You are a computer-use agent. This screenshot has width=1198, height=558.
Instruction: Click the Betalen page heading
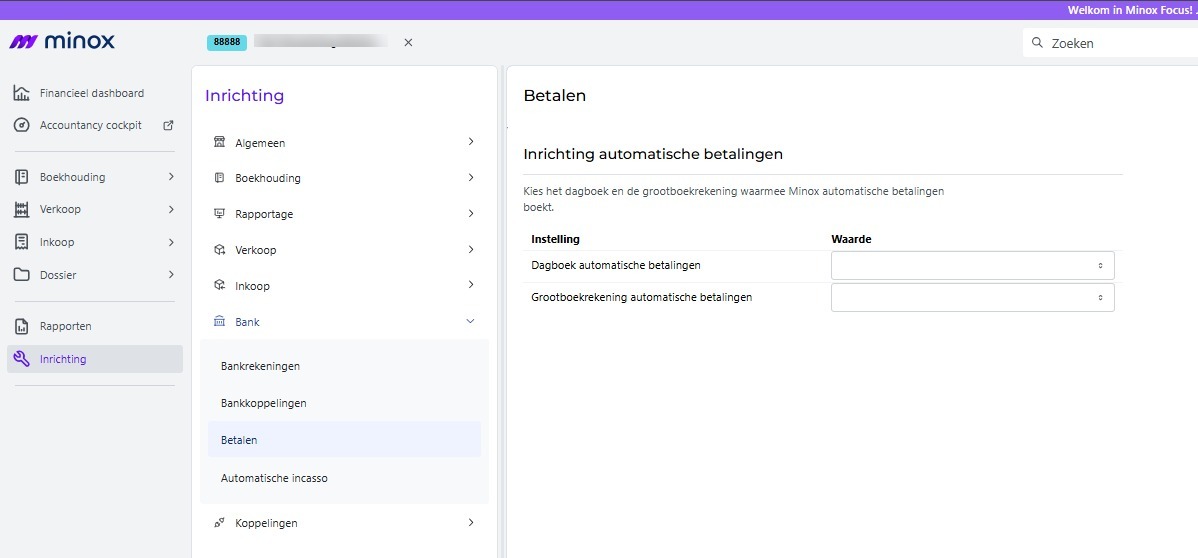555,96
